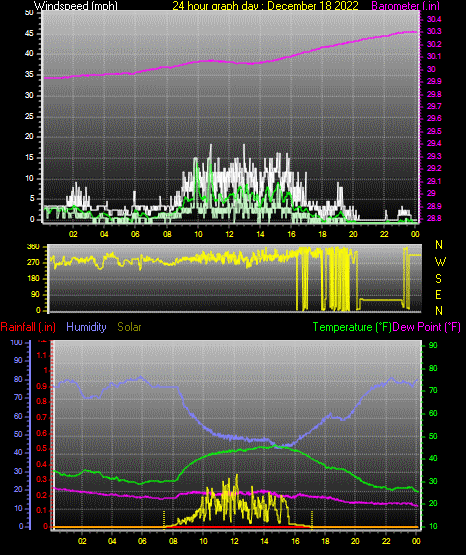Click the W compass direction label
Viewport: 466px width, 555px height.
[x=440, y=262]
